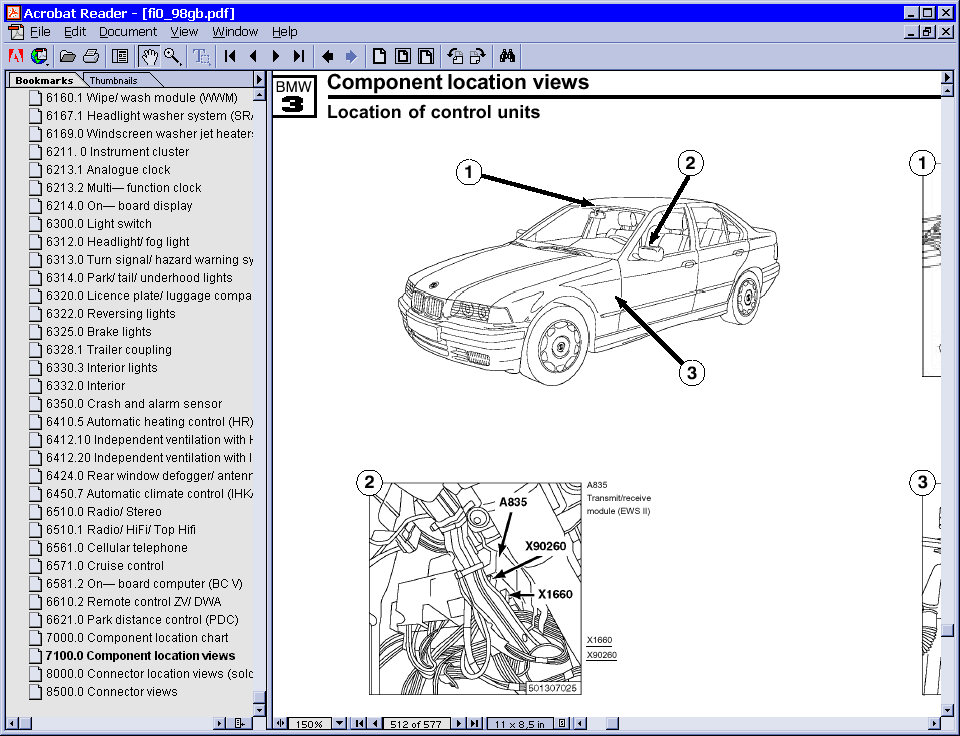Click the Fit Width page icon
The height and width of the screenshot is (736, 960).
tap(425, 56)
